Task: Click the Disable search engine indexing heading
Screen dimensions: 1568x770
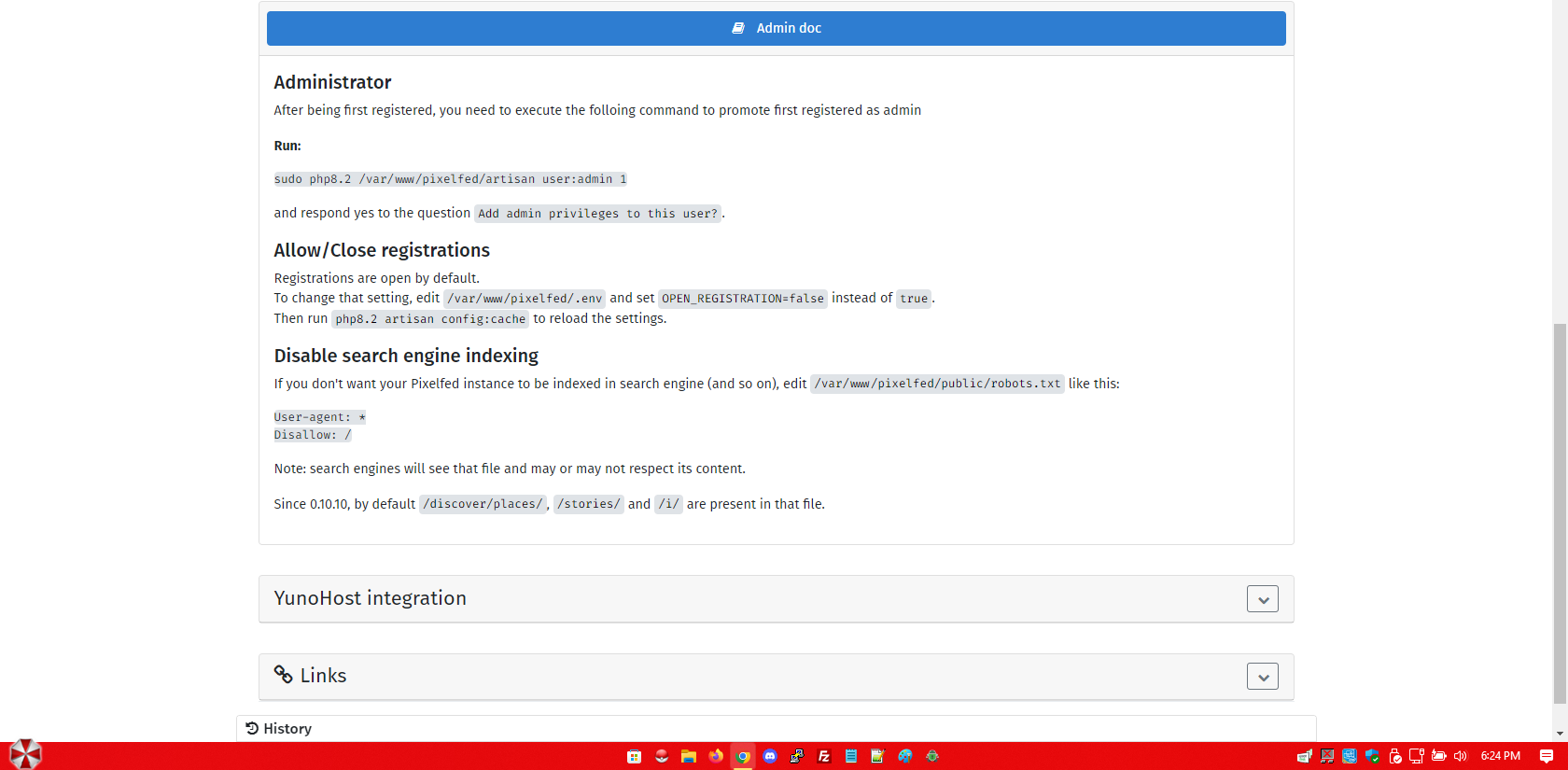Action: [x=406, y=356]
